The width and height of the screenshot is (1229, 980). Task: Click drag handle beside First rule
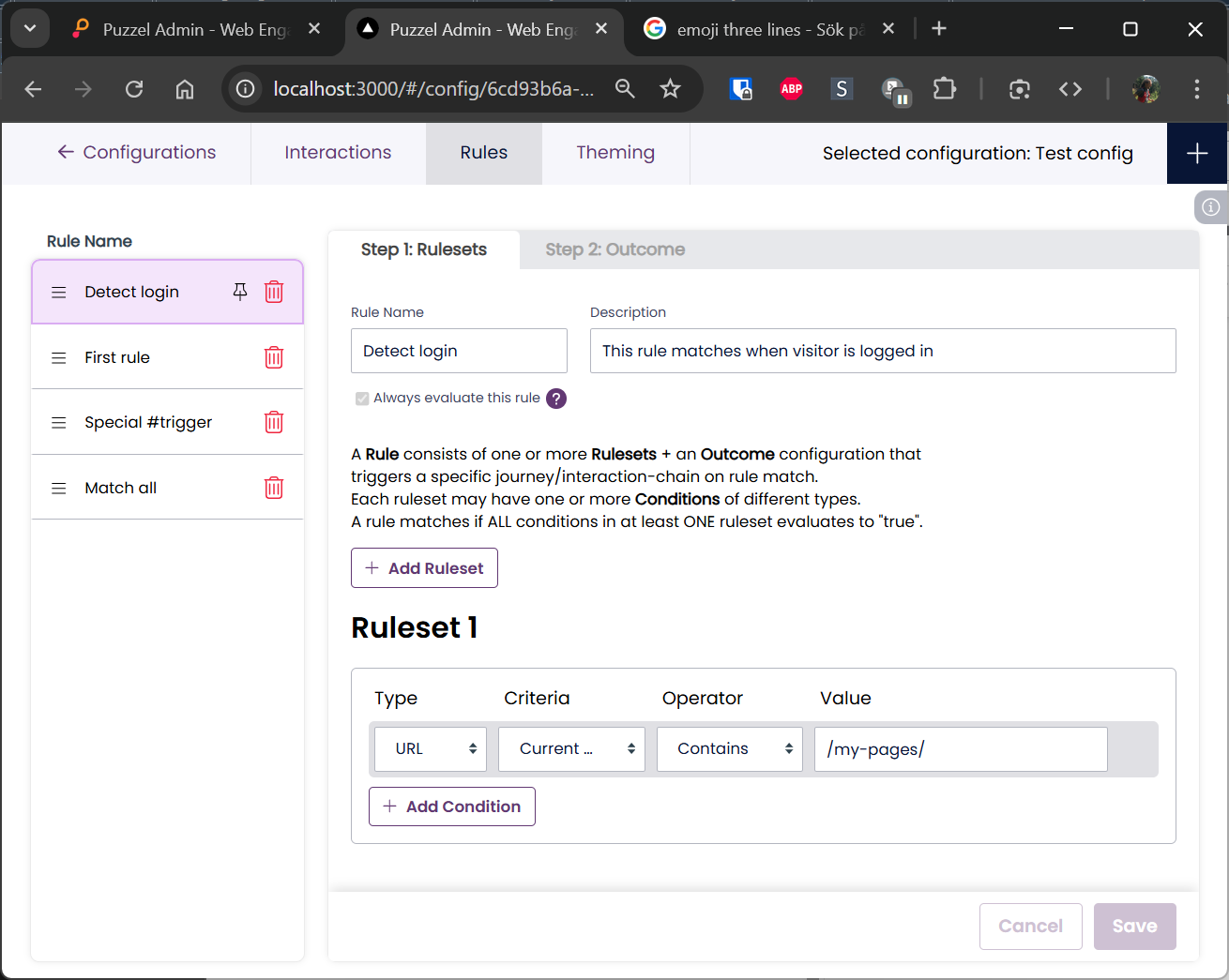click(59, 357)
